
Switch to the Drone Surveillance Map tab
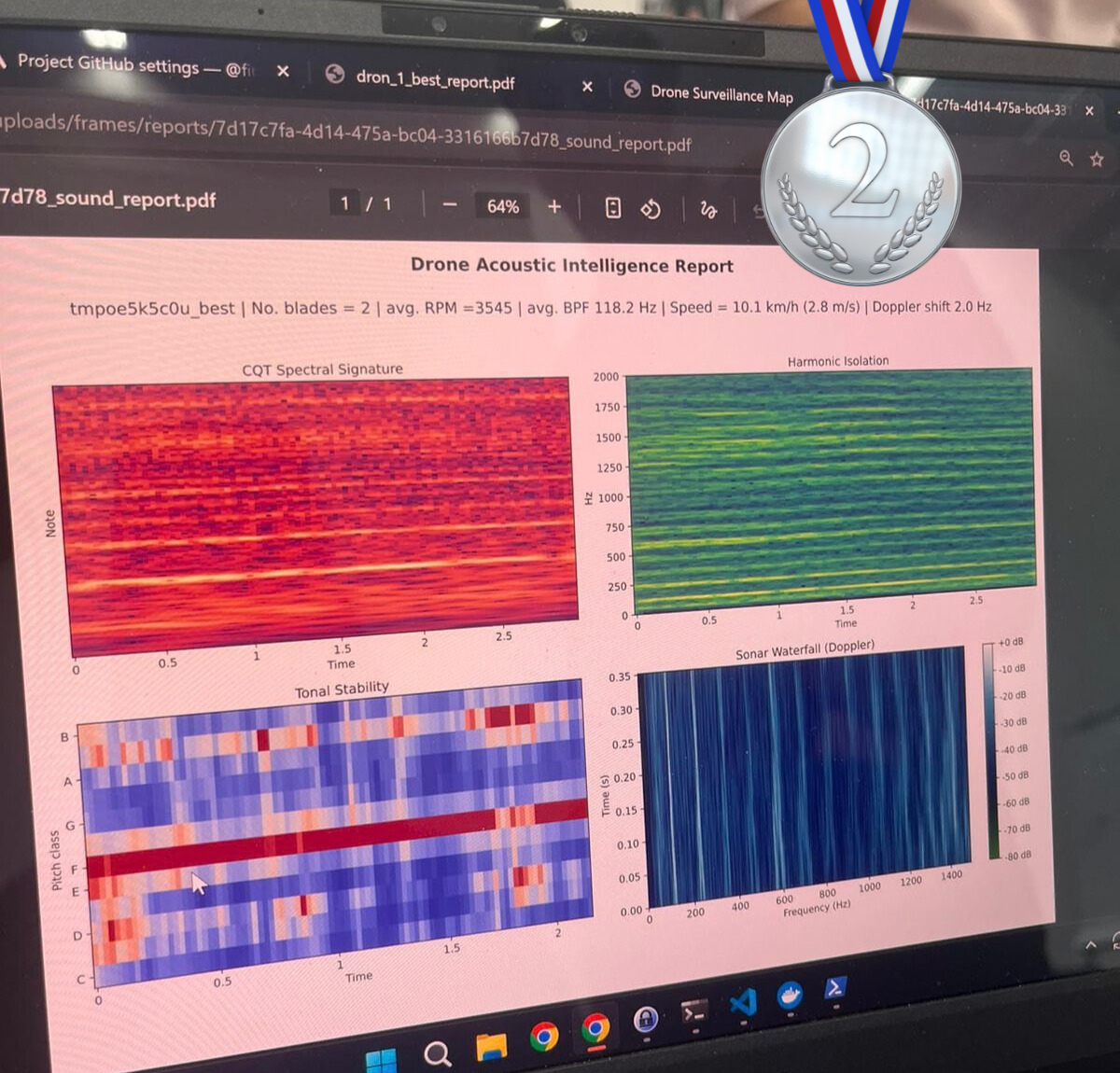click(x=721, y=93)
